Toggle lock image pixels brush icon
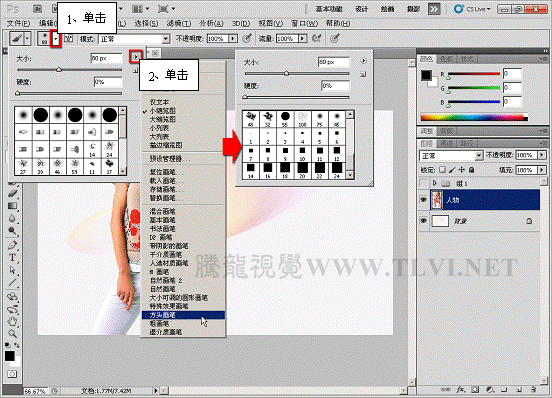Image resolution: width=552 pixels, height=398 pixels. 452,170
